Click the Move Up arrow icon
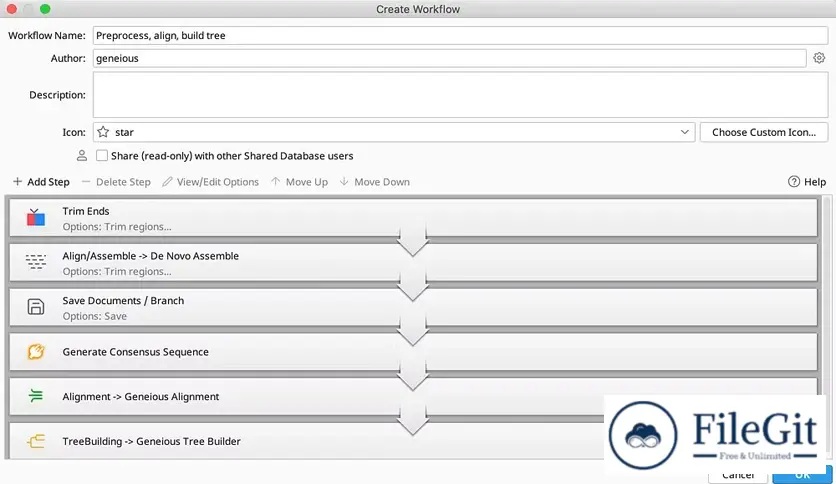Viewport: 836px width, 484px height. click(x=275, y=181)
